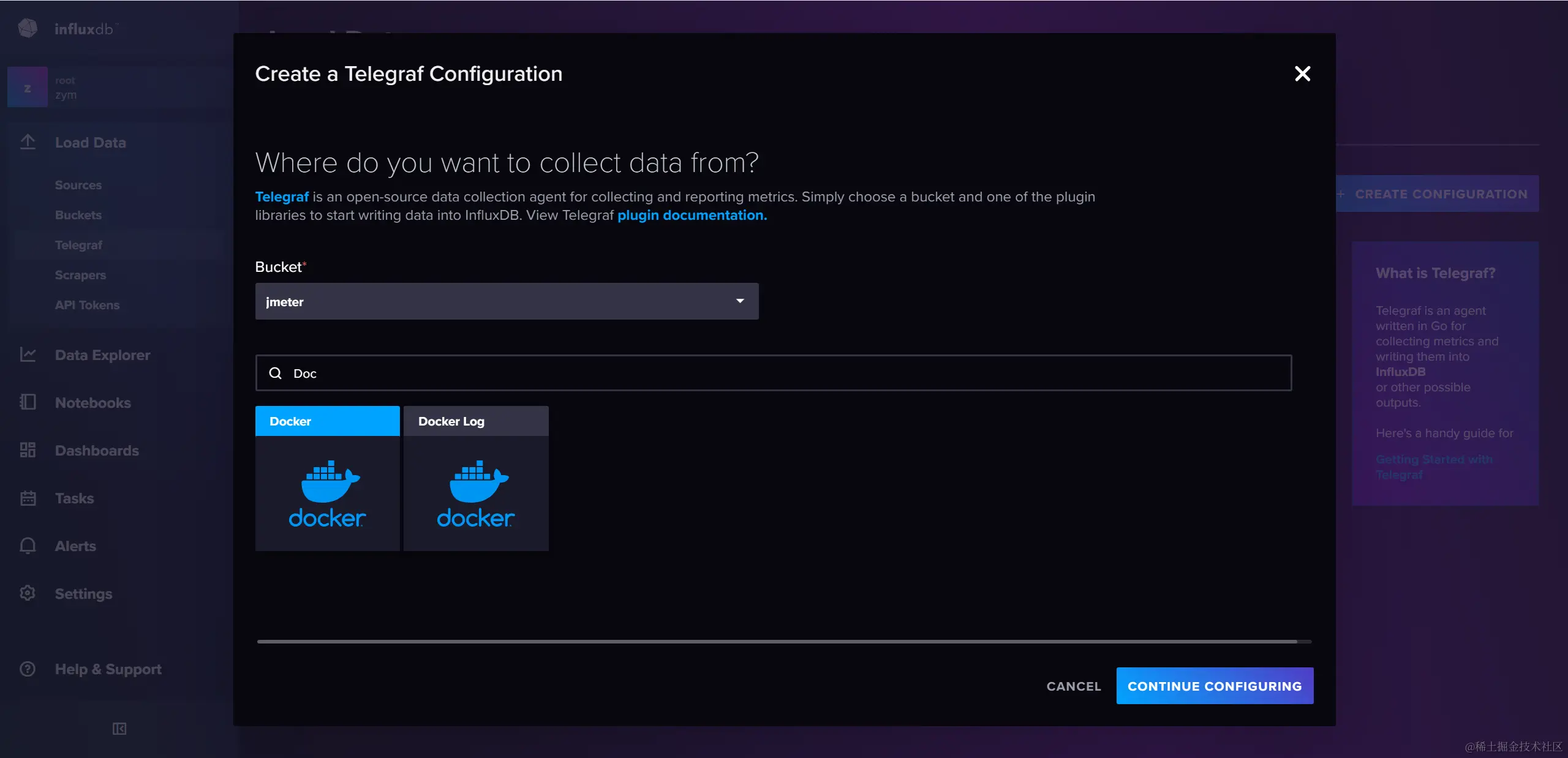
Task: Click the Load Data upload icon
Action: coord(28,142)
